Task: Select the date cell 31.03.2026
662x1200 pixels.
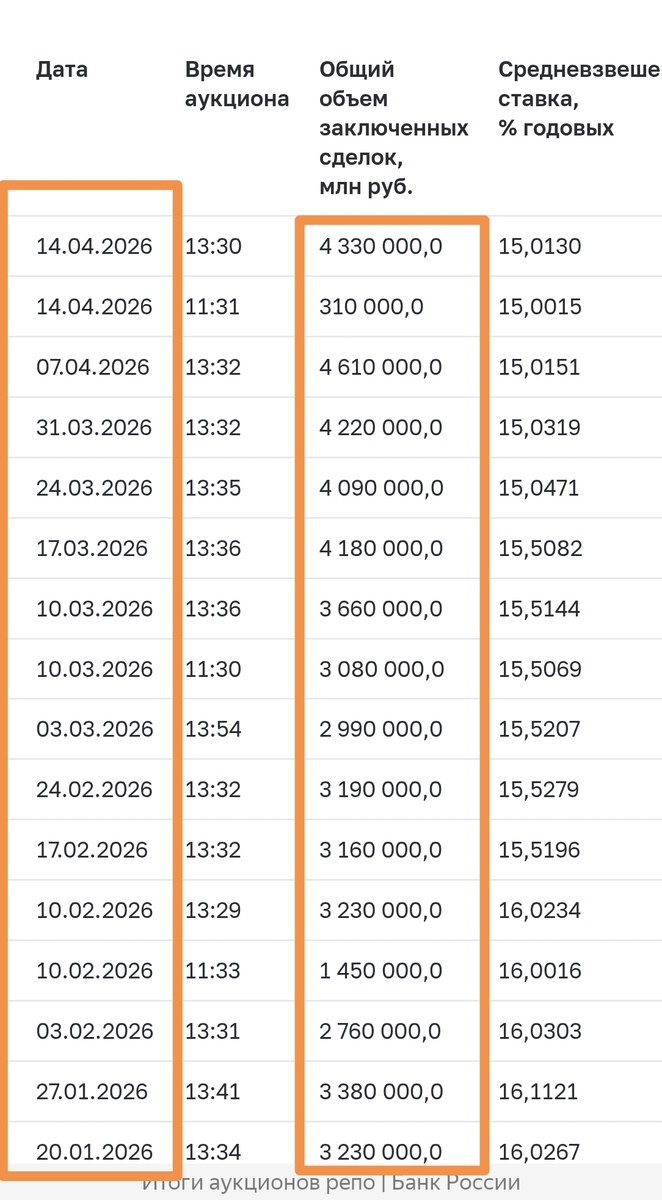Action: [93, 428]
